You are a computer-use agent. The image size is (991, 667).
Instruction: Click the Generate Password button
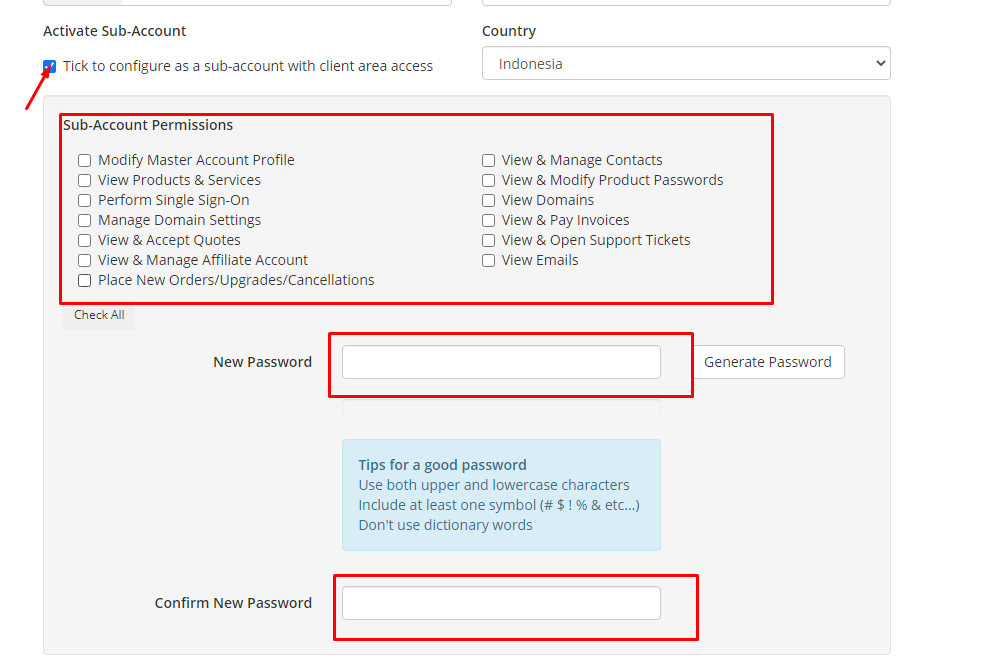point(768,362)
